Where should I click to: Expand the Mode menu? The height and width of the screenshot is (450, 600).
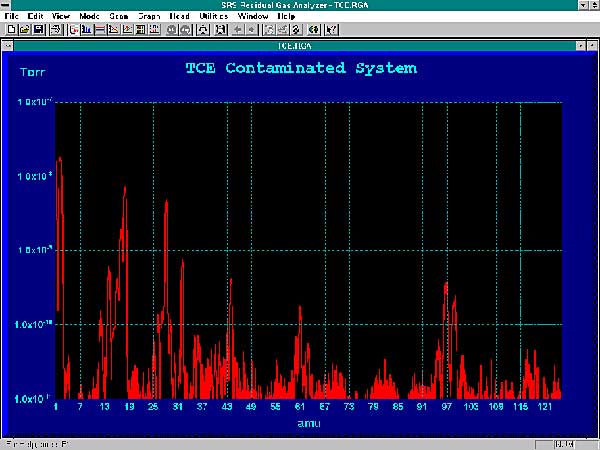(x=90, y=17)
